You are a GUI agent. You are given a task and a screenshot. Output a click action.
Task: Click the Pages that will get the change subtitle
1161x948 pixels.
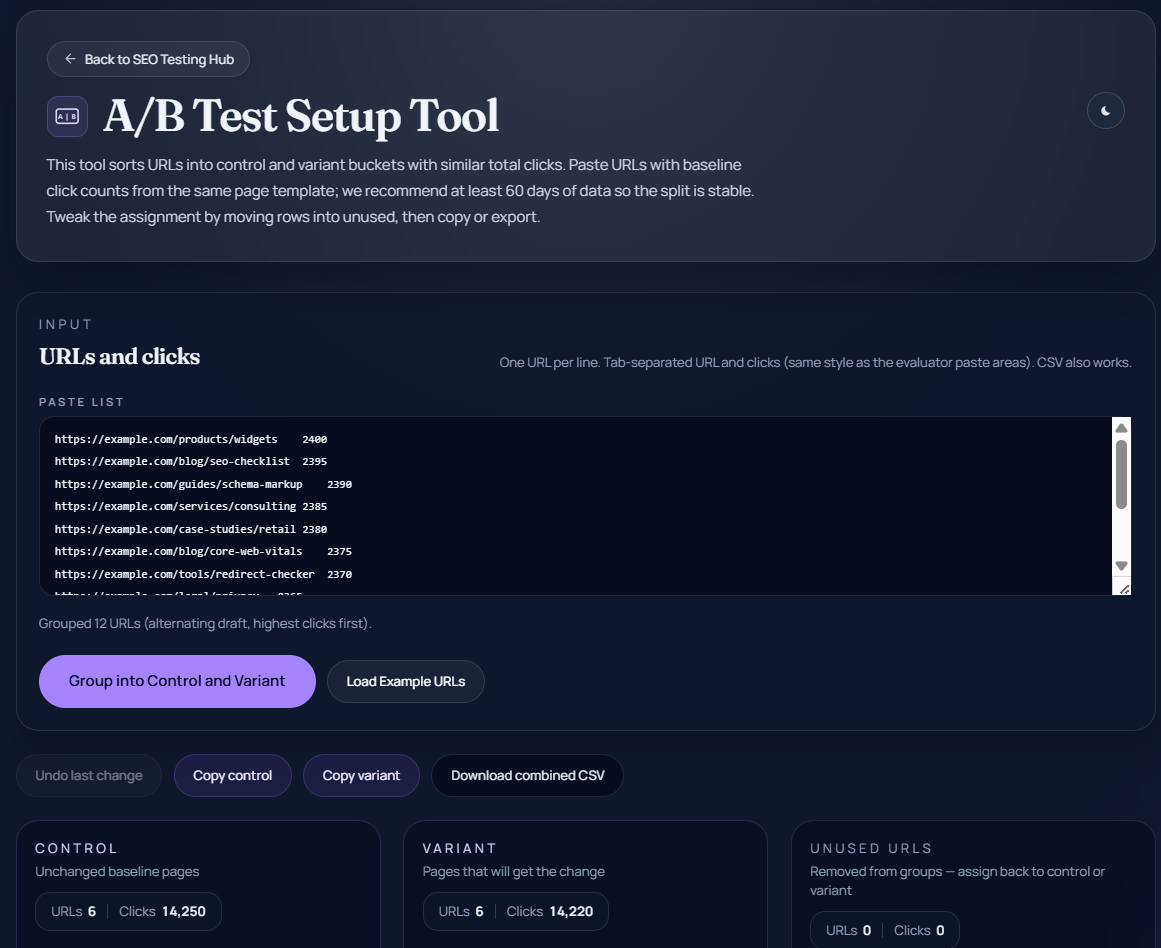coord(514,872)
